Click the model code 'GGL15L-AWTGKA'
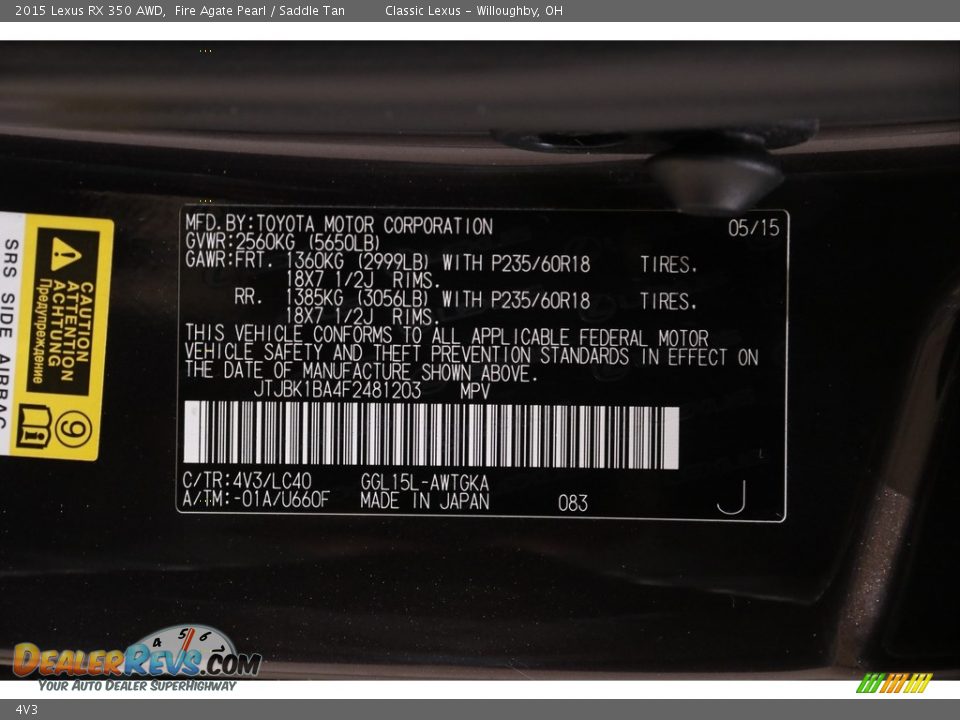 (424, 482)
